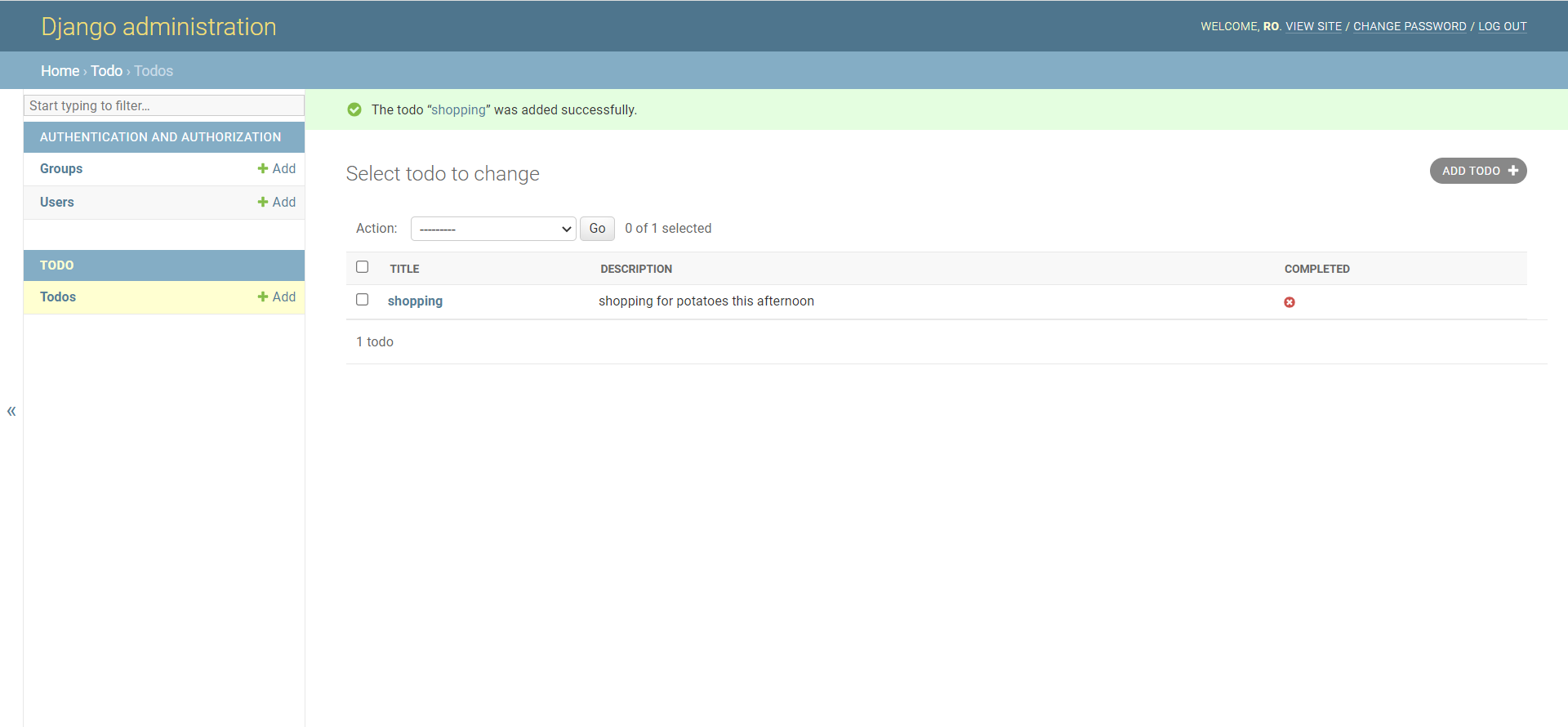Sort by the COMPLETED column header
Viewport: 1568px width, 727px height.
1316,269
